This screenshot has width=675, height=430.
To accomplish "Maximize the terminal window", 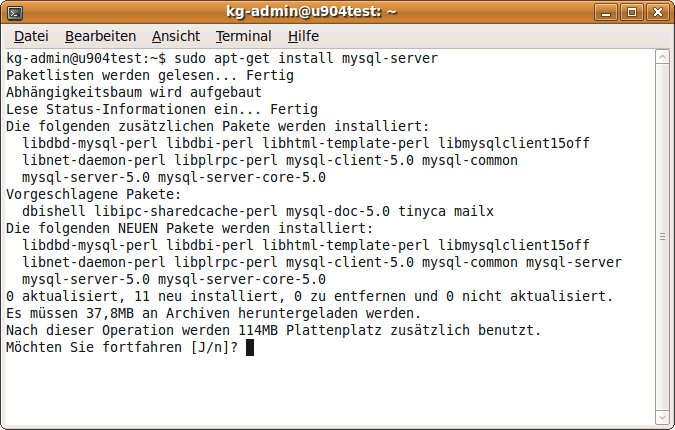I will point(633,12).
